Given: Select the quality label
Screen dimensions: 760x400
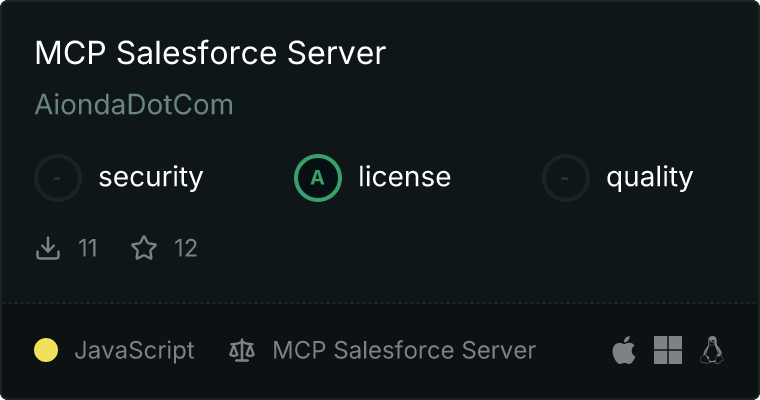Looking at the screenshot, I should (649, 178).
